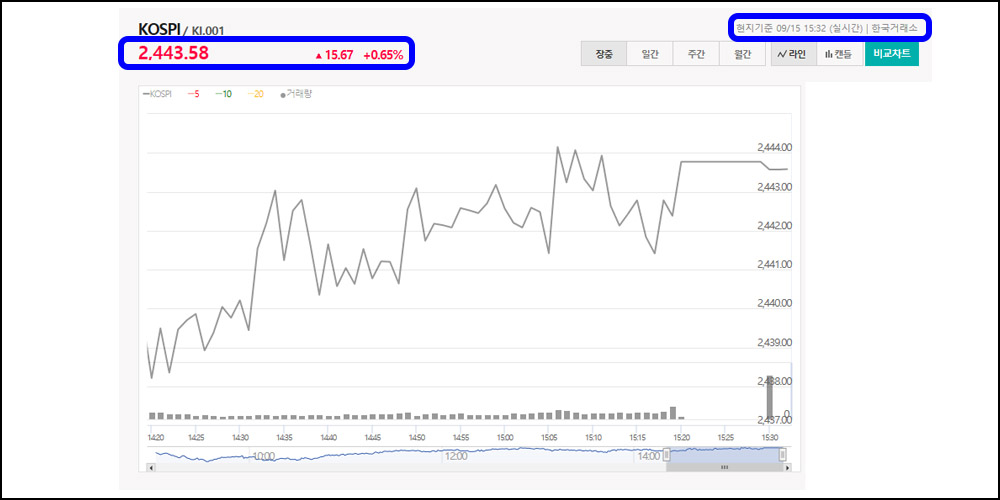Select the 장중 intraday tab
1000x500 pixels.
tap(604, 54)
